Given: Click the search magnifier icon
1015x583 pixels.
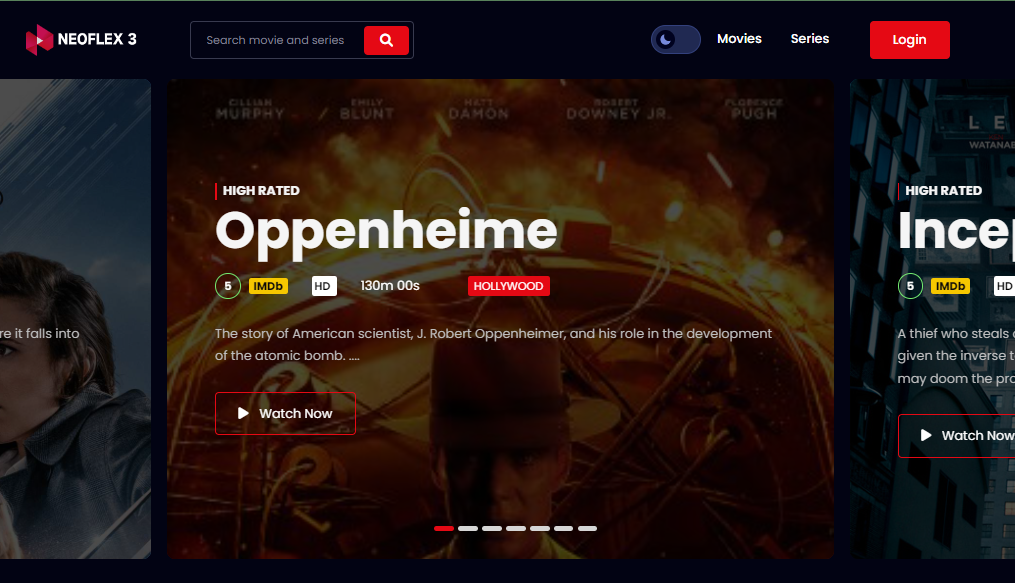Looking at the screenshot, I should 386,40.
